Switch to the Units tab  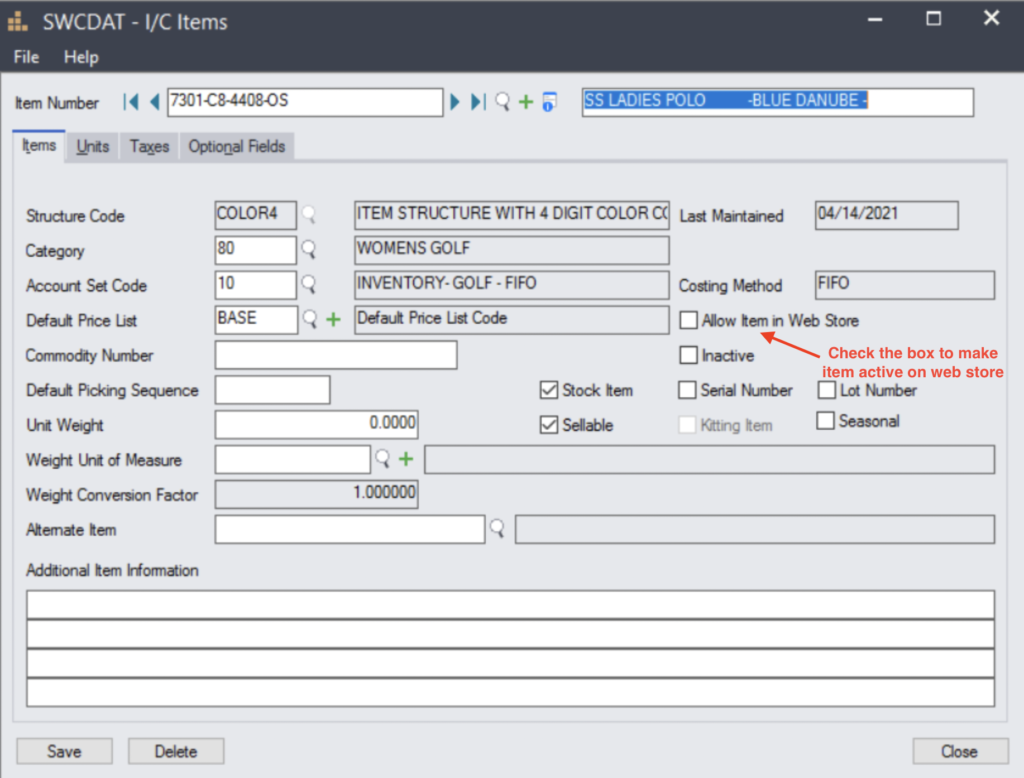[x=93, y=146]
